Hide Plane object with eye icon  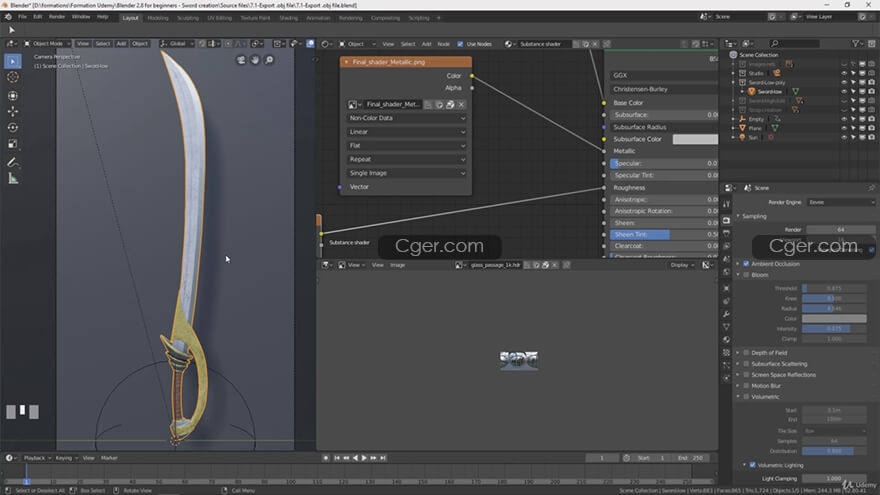pos(844,129)
